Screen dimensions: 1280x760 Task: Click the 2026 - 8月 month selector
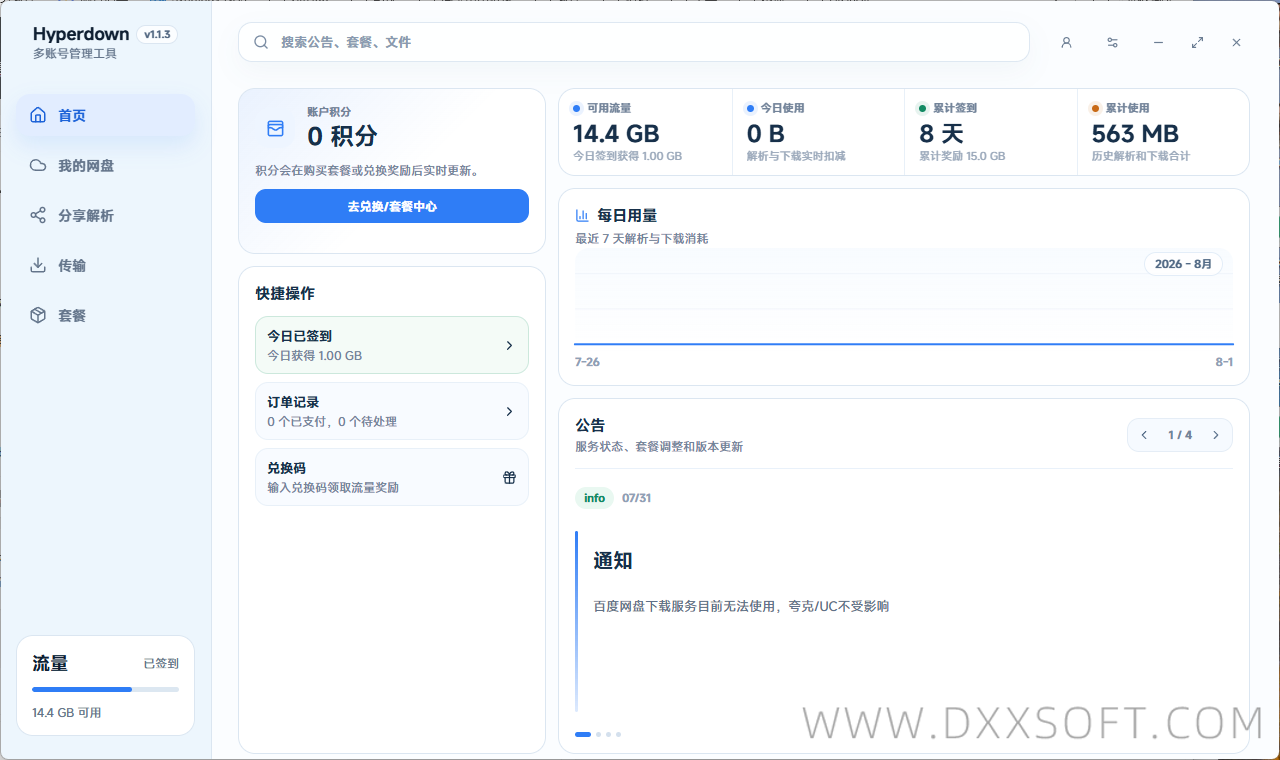pos(1183,264)
